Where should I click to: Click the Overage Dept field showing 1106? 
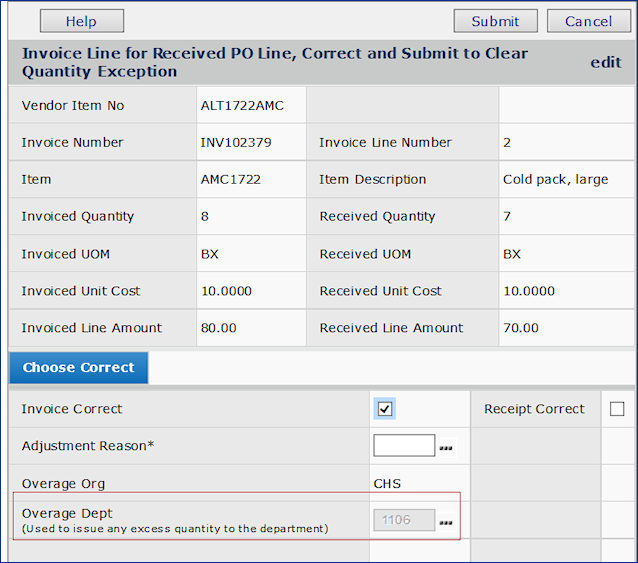coord(404,520)
